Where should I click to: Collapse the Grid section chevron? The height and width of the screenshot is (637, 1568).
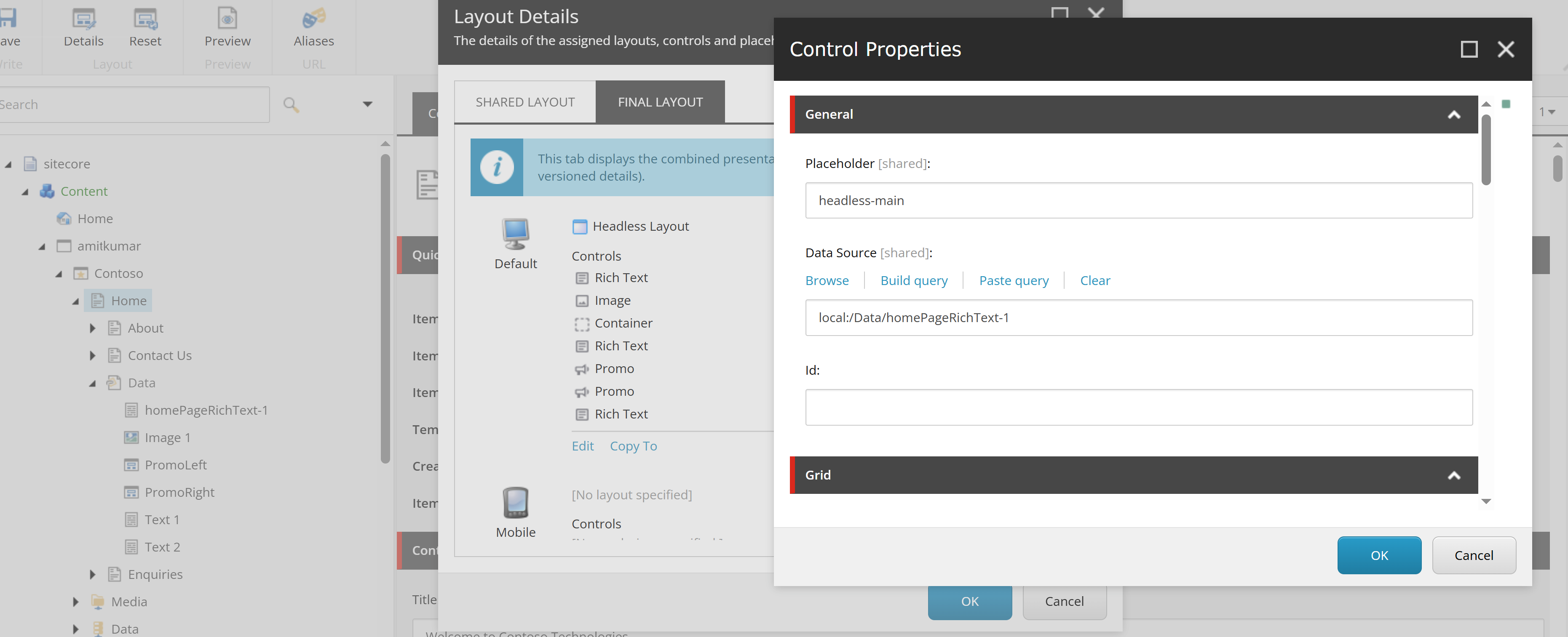point(1453,475)
